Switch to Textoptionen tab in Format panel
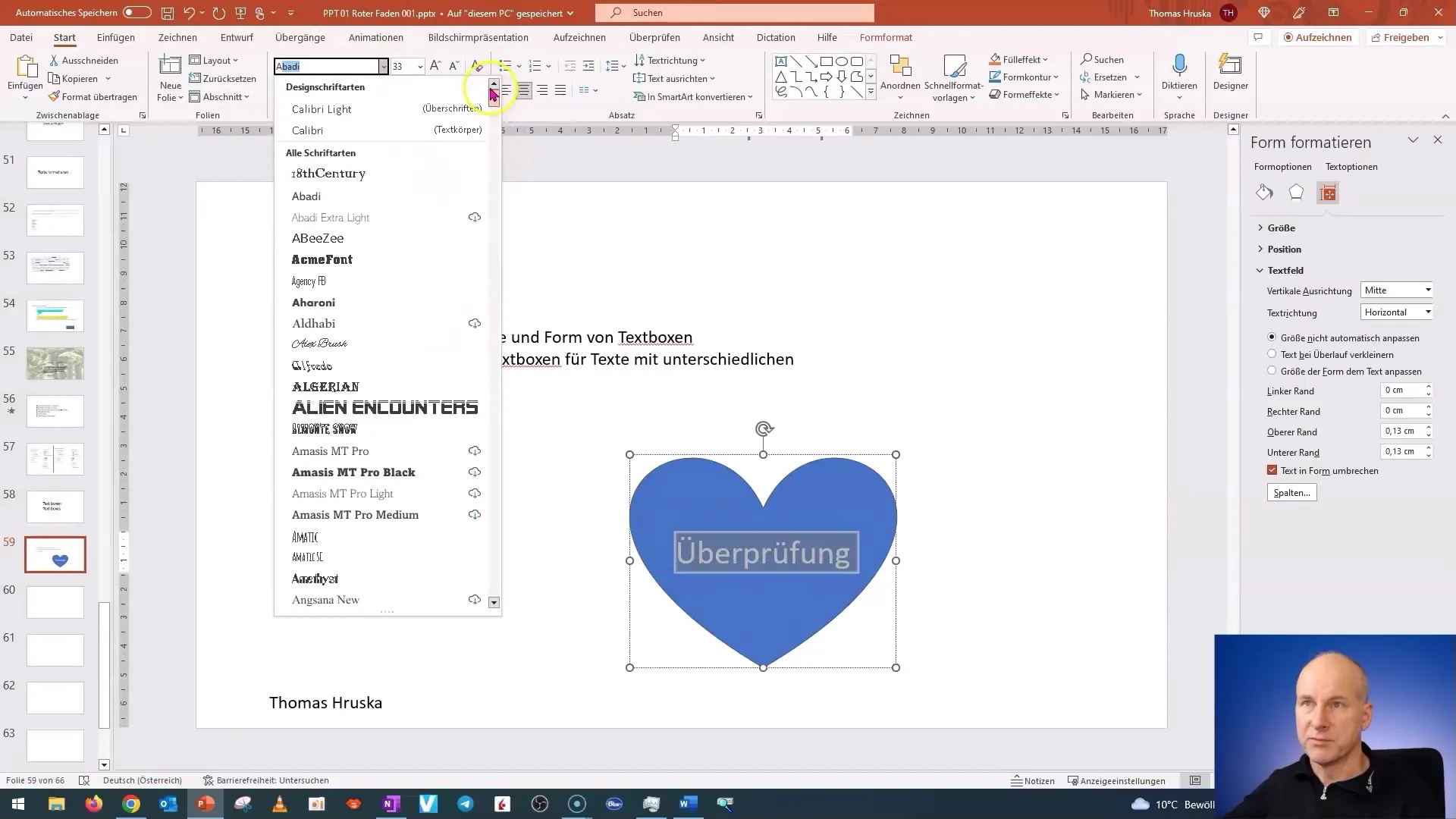 pos(1352,166)
